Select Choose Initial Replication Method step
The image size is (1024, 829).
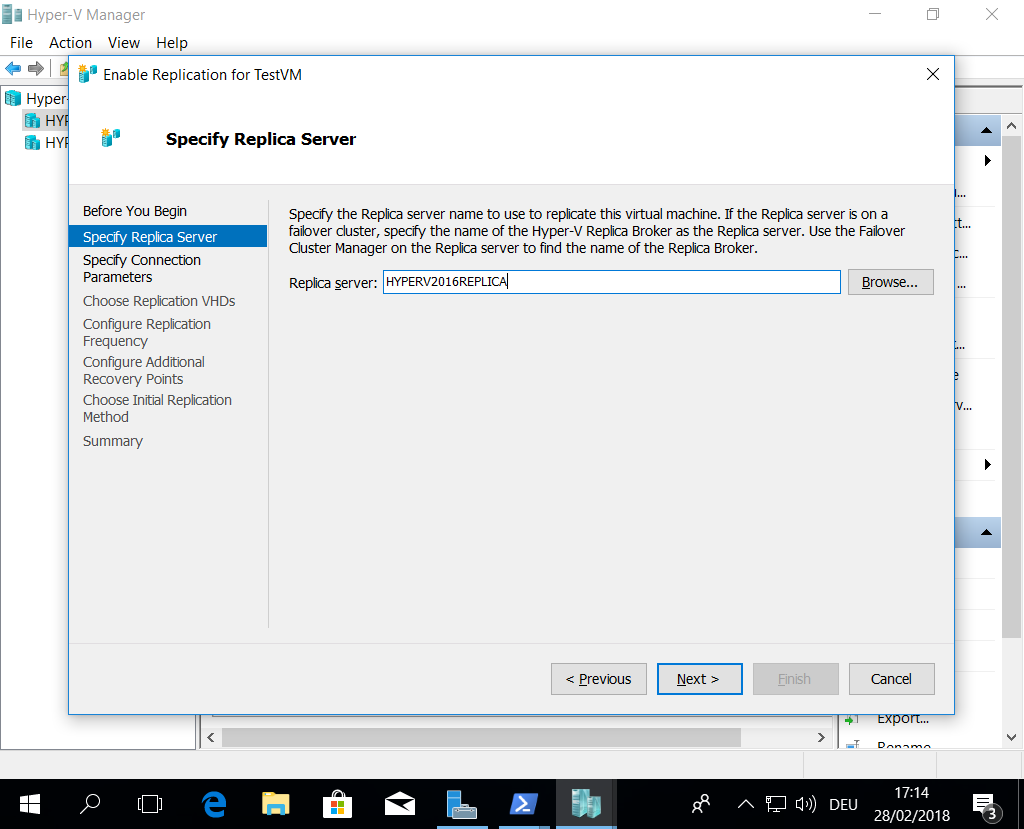[x=157, y=408]
